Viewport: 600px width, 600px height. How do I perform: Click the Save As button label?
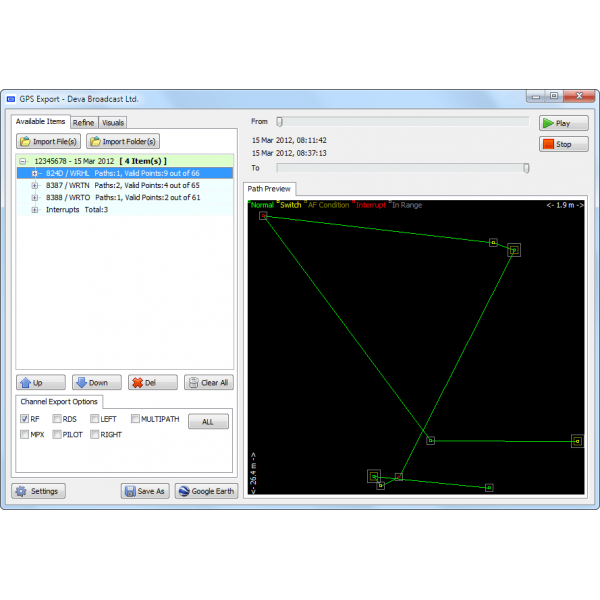click(x=151, y=491)
